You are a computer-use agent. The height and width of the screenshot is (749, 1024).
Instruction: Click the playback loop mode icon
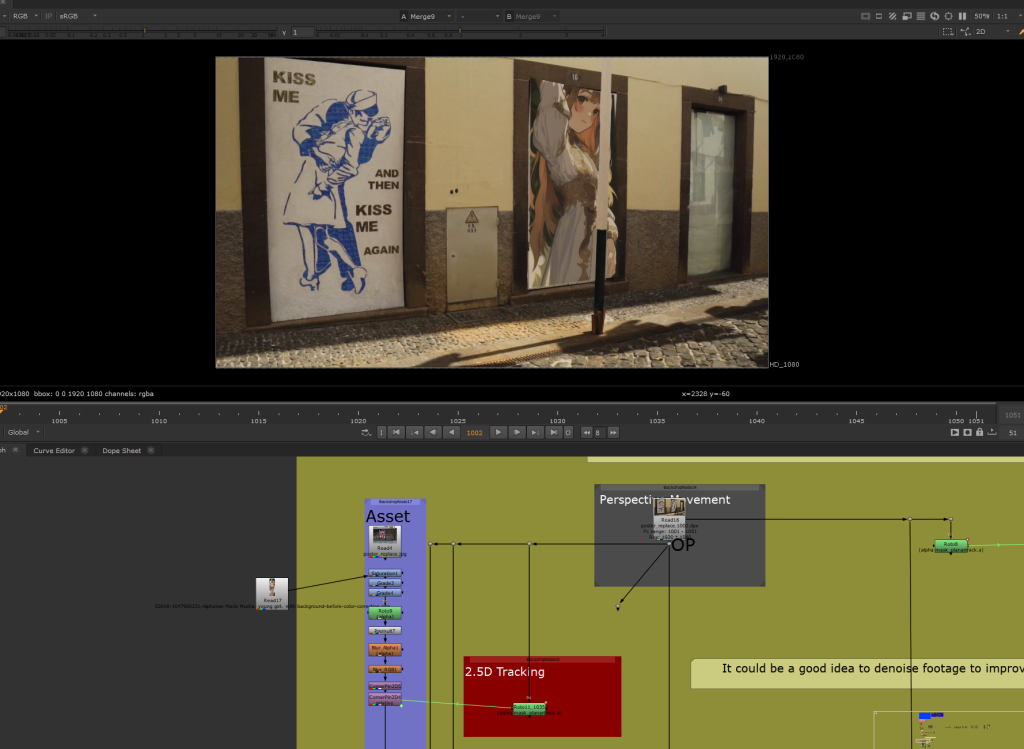366,432
